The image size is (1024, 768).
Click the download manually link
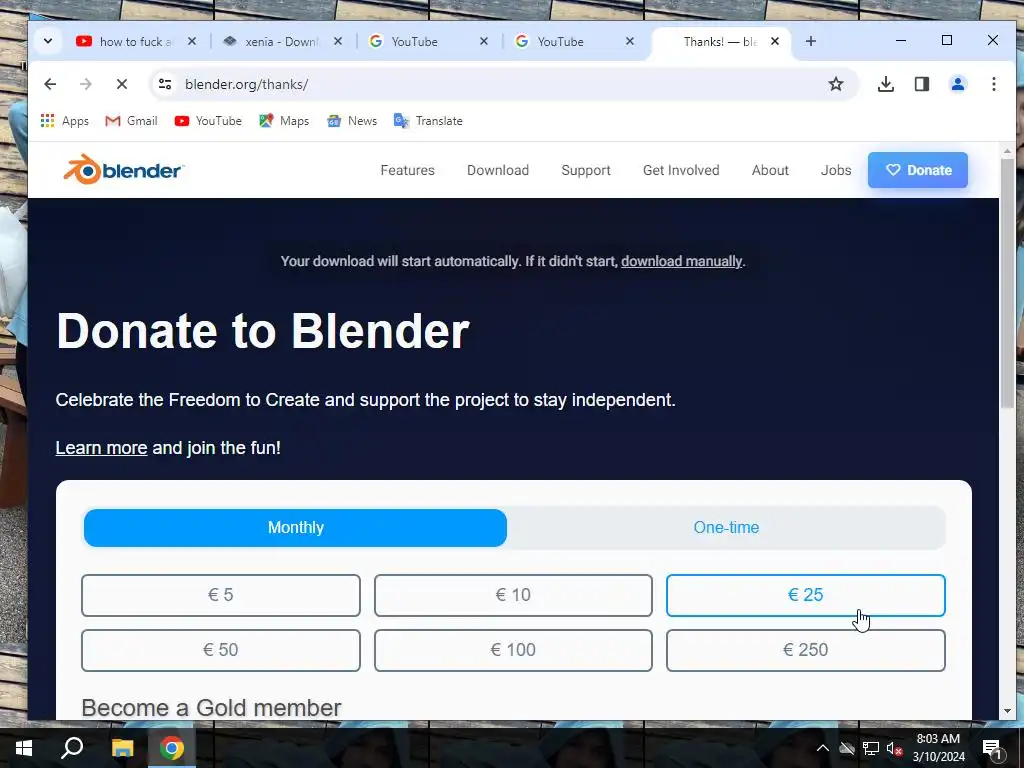(681, 261)
